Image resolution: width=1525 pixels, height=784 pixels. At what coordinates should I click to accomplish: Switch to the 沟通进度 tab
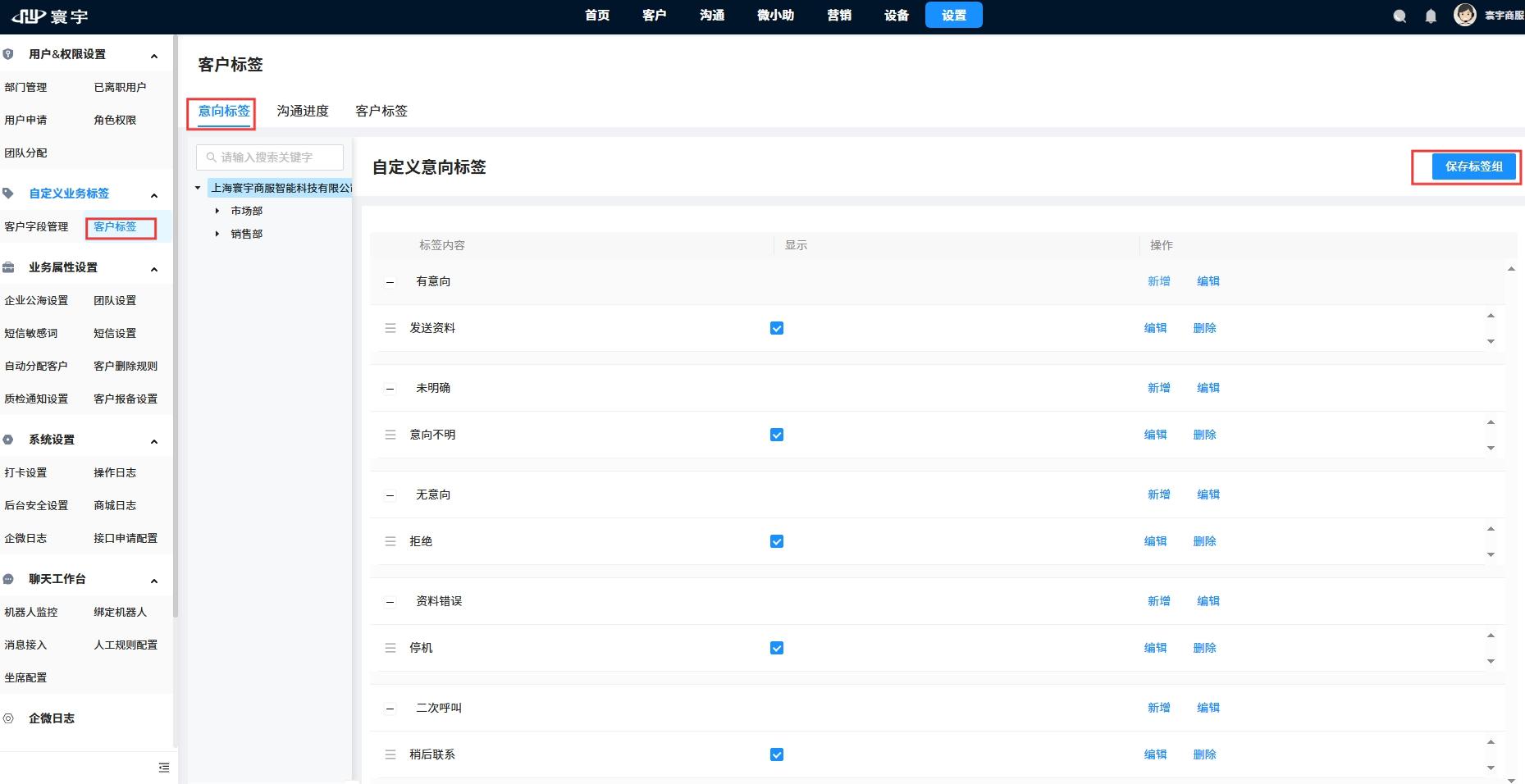pos(303,111)
